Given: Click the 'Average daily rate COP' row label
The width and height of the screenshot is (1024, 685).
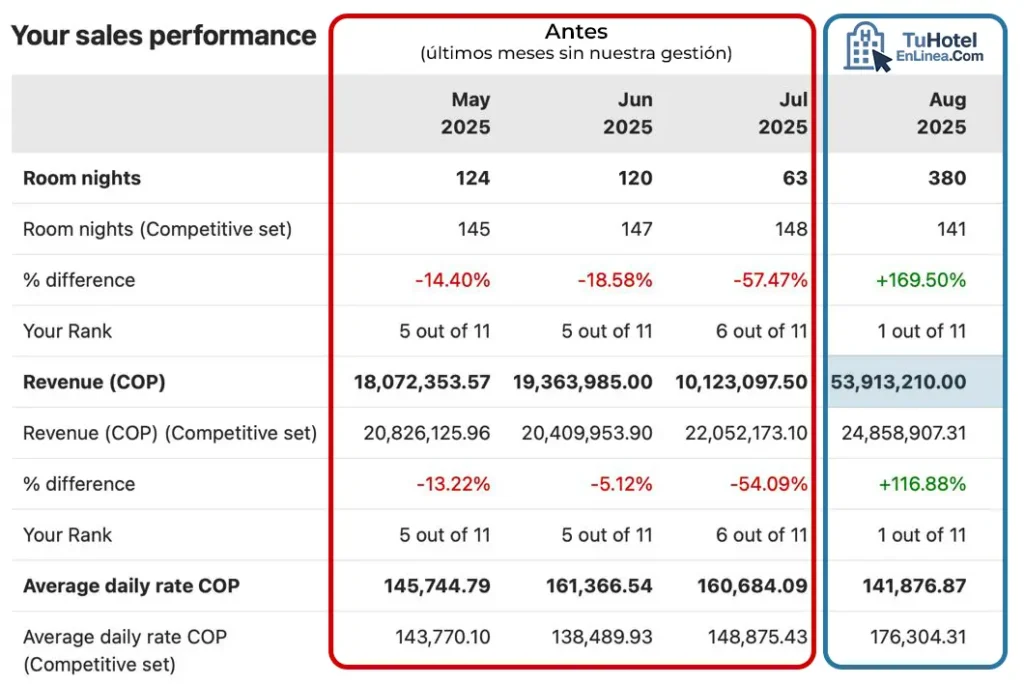Looking at the screenshot, I should click(131, 586).
